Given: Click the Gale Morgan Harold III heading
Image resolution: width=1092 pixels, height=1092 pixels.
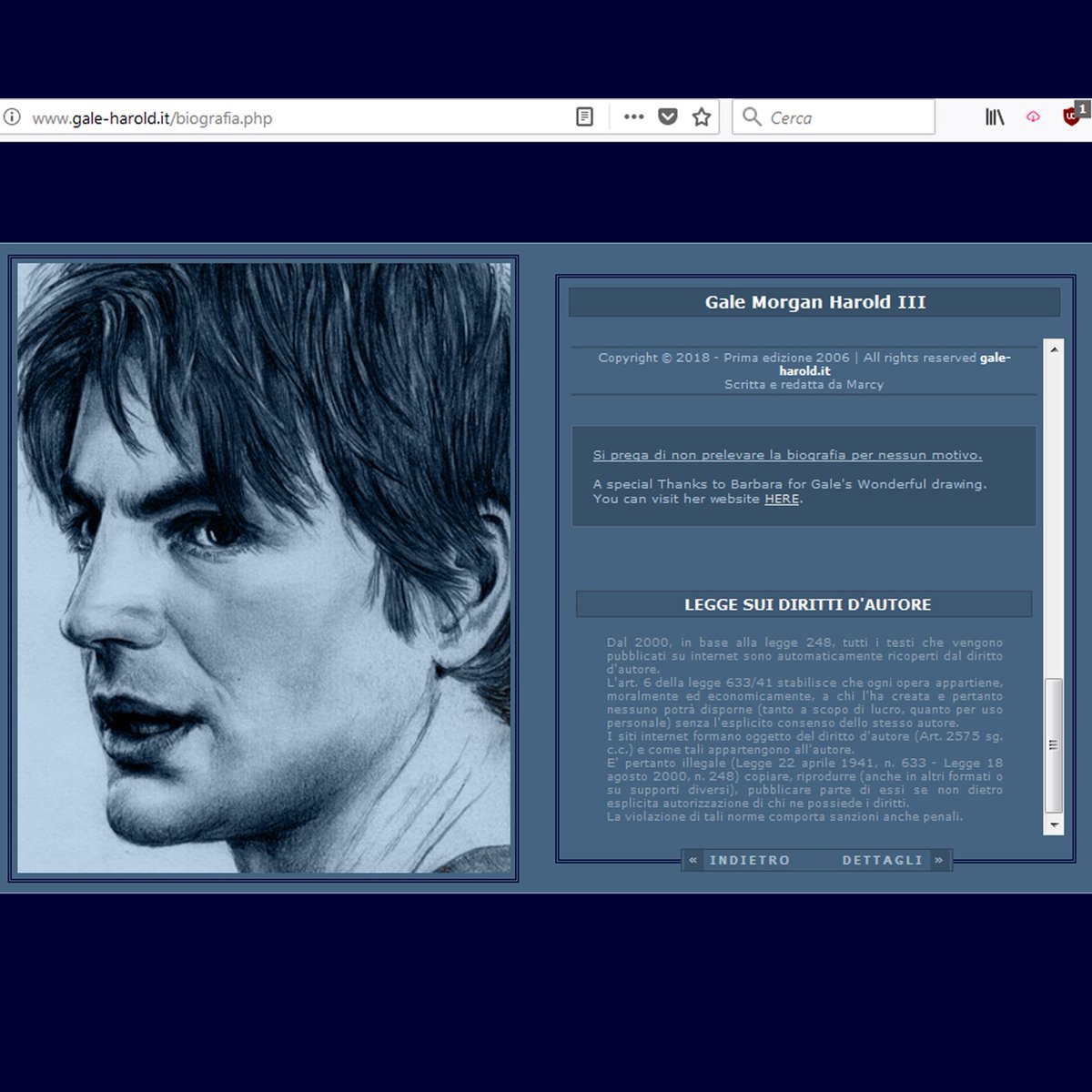Looking at the screenshot, I should (x=815, y=302).
